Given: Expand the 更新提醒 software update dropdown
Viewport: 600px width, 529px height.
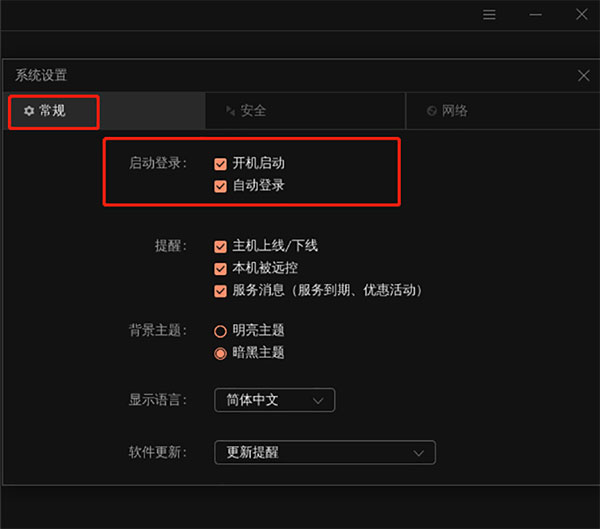Looking at the screenshot, I should tap(325, 452).
